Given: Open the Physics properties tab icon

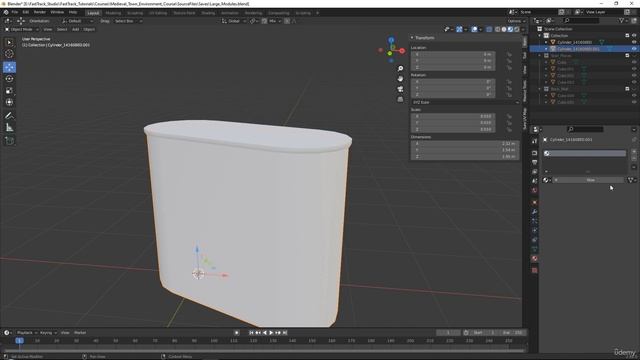Looking at the screenshot, I should point(534,230).
